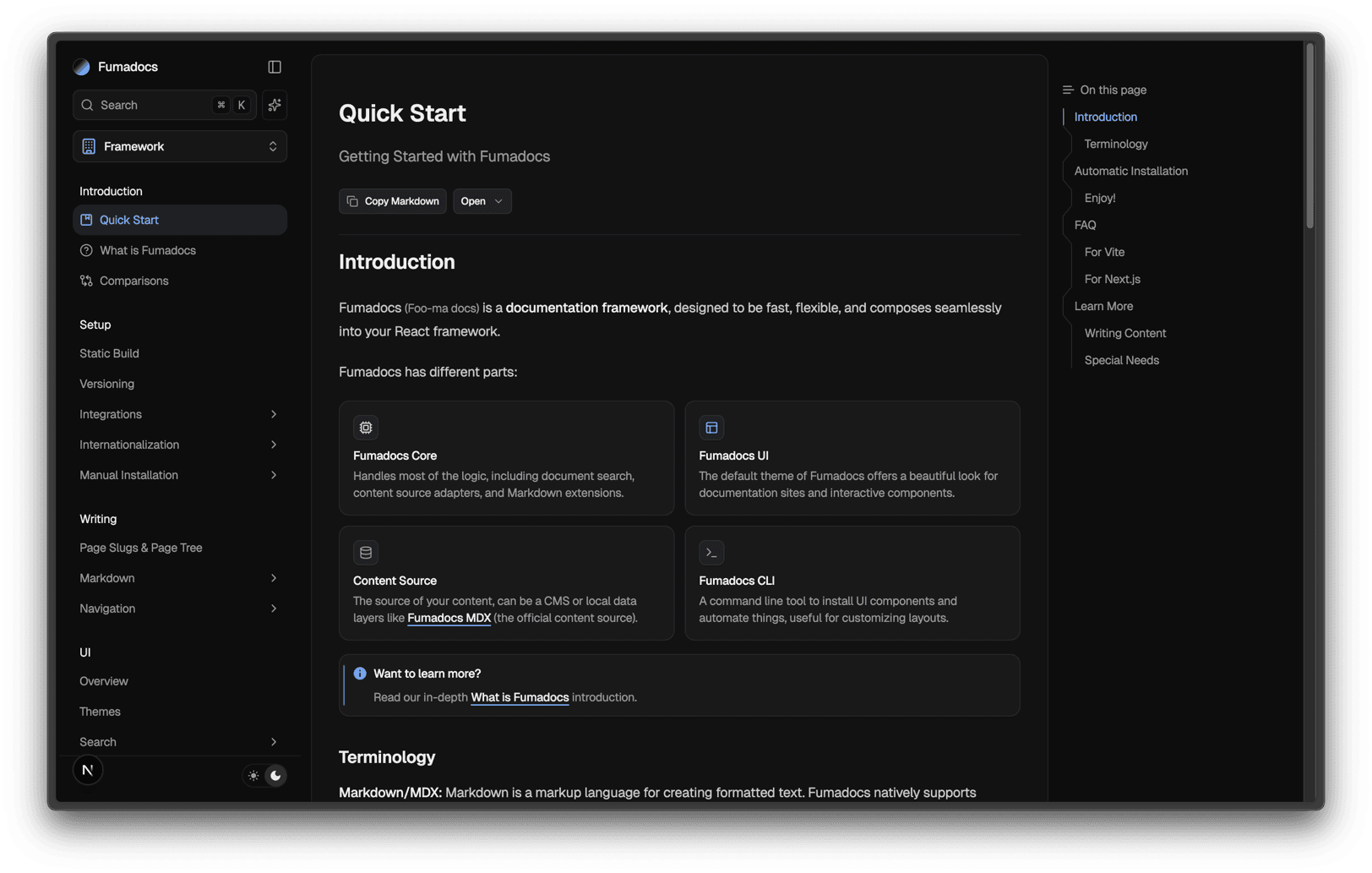Click the Next.js avatar icon in sidebar footer
The width and height of the screenshot is (1372, 873).
click(88, 770)
